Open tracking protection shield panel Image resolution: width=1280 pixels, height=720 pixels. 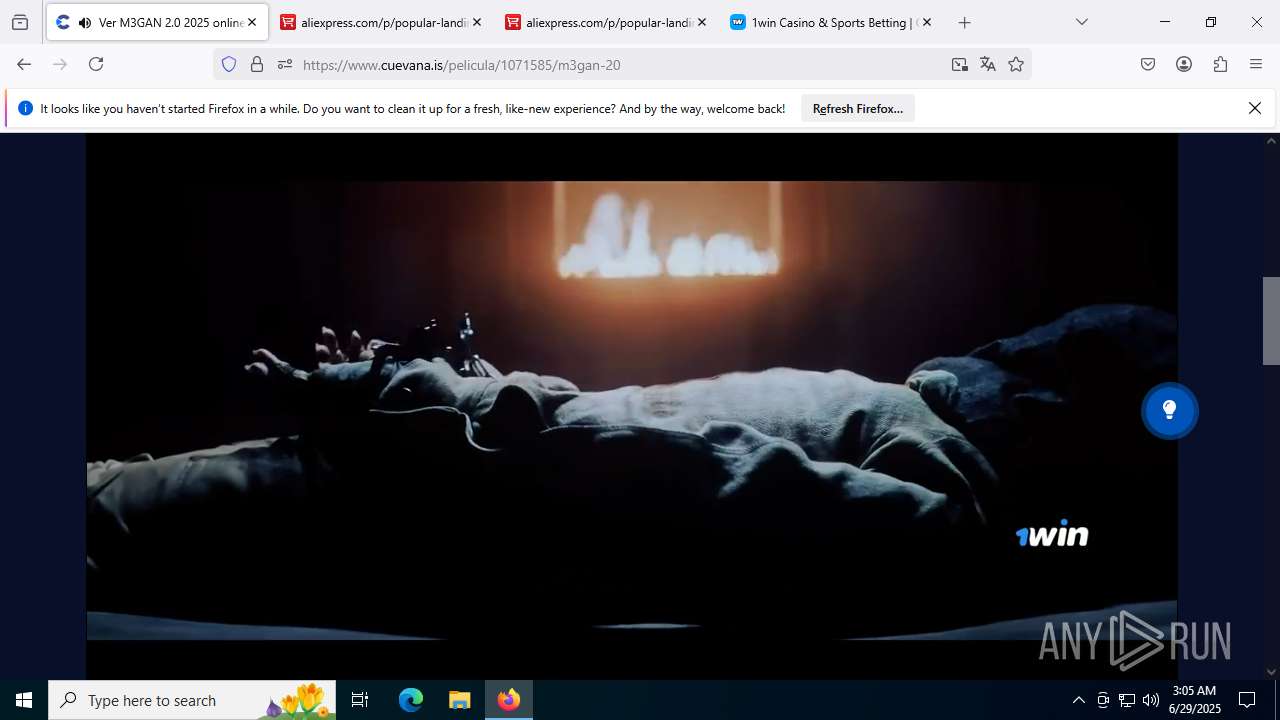pos(229,64)
